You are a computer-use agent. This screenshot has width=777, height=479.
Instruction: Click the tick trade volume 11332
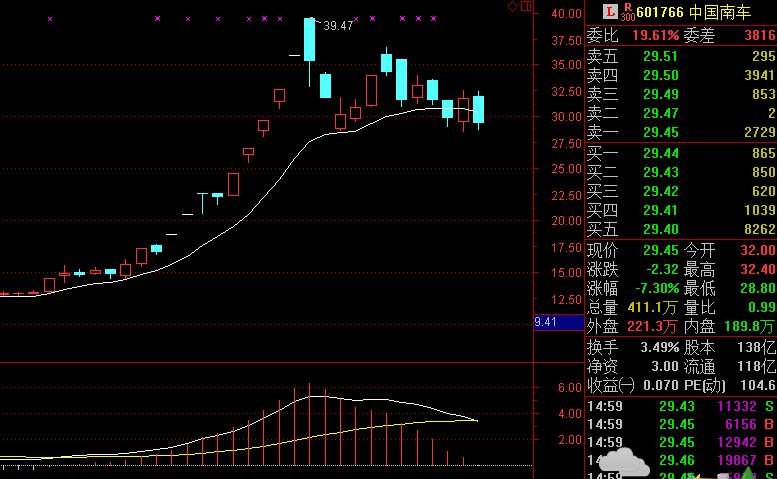[737, 406]
